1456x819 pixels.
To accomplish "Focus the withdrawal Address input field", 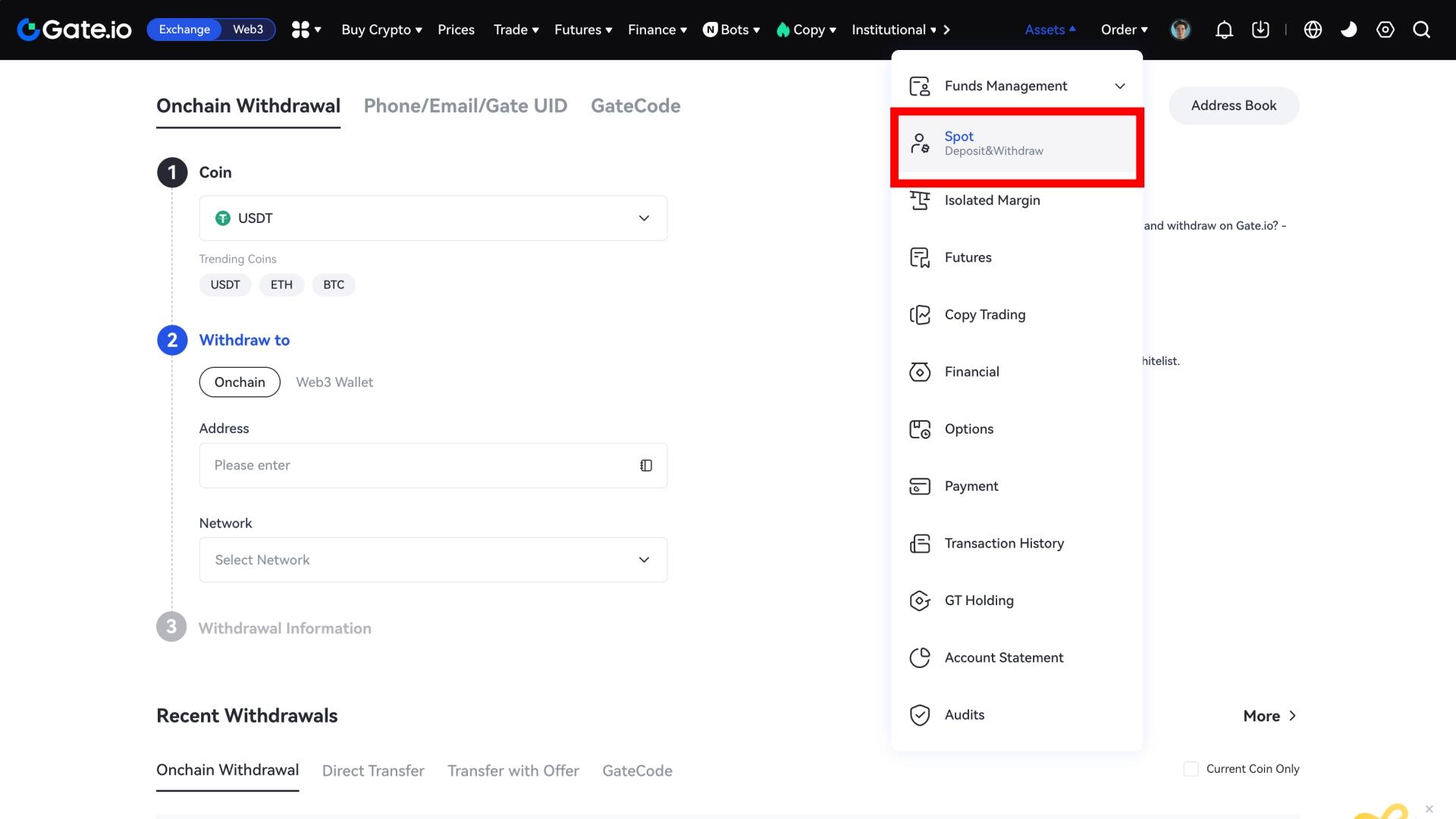I will click(x=433, y=466).
